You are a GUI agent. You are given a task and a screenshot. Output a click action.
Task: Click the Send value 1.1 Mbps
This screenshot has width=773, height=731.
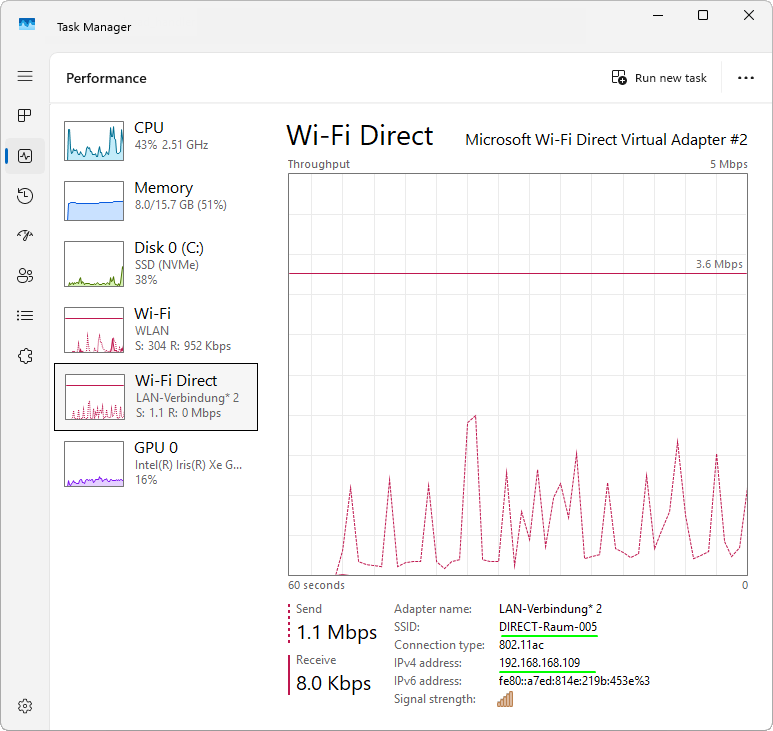tap(337, 632)
